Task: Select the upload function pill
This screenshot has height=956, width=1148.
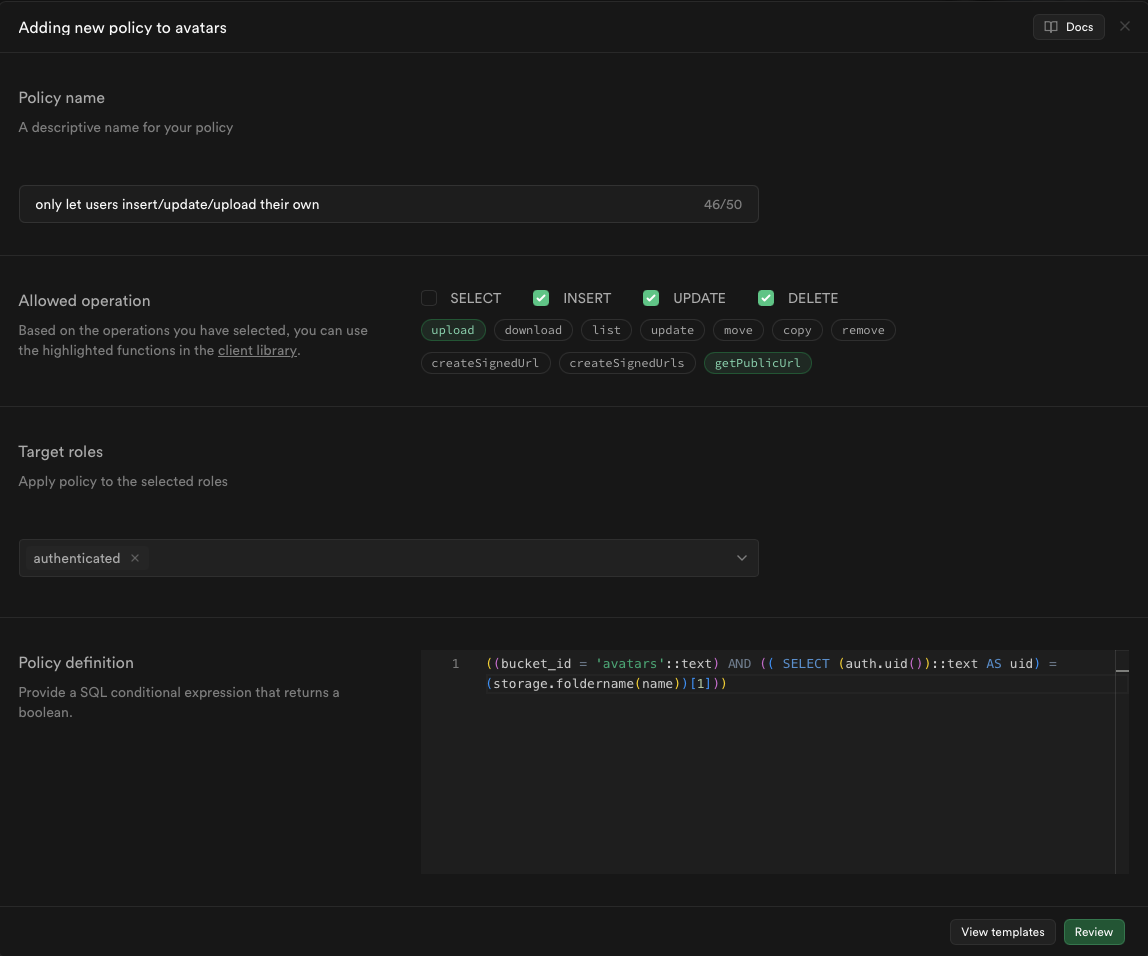Action: point(453,329)
